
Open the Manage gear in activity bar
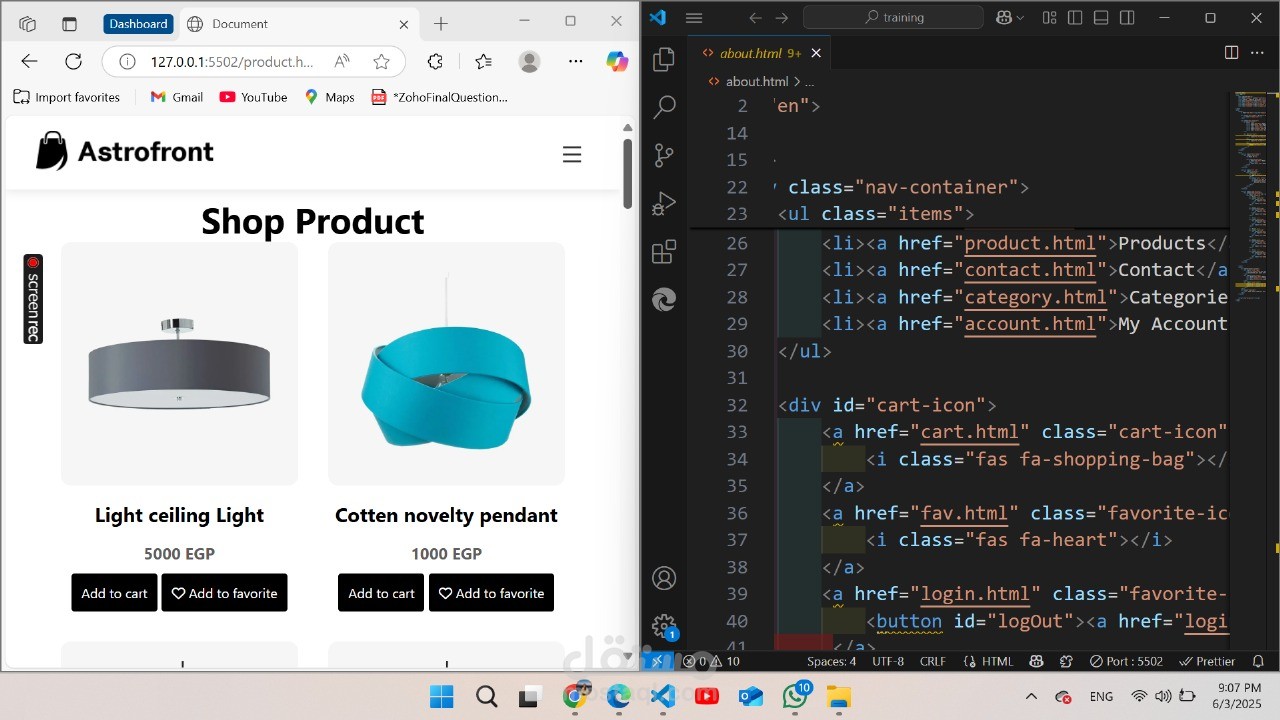[664, 627]
